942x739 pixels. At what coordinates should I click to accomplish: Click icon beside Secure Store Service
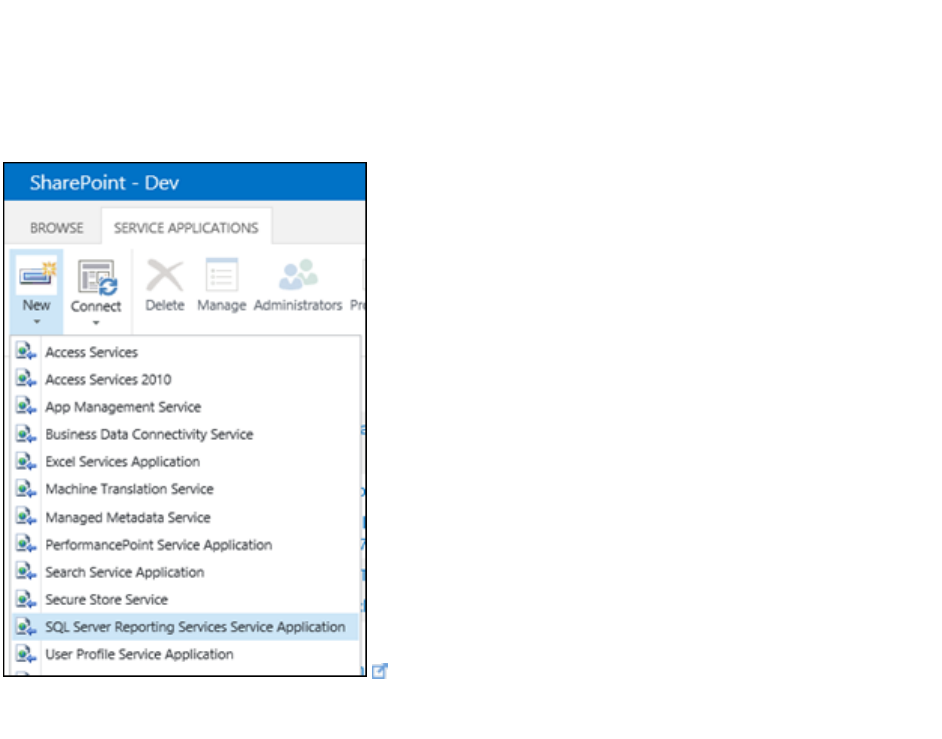click(x=26, y=599)
